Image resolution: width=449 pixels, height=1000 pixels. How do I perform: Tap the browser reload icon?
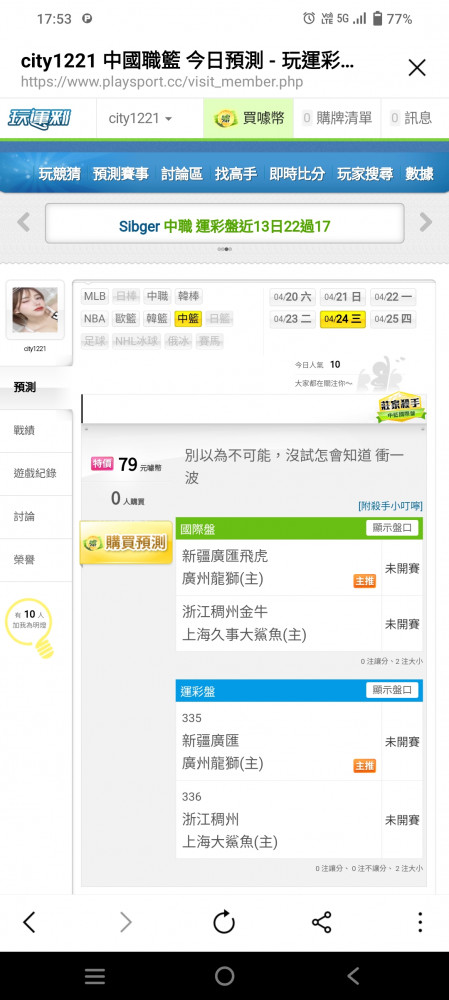coord(224,922)
